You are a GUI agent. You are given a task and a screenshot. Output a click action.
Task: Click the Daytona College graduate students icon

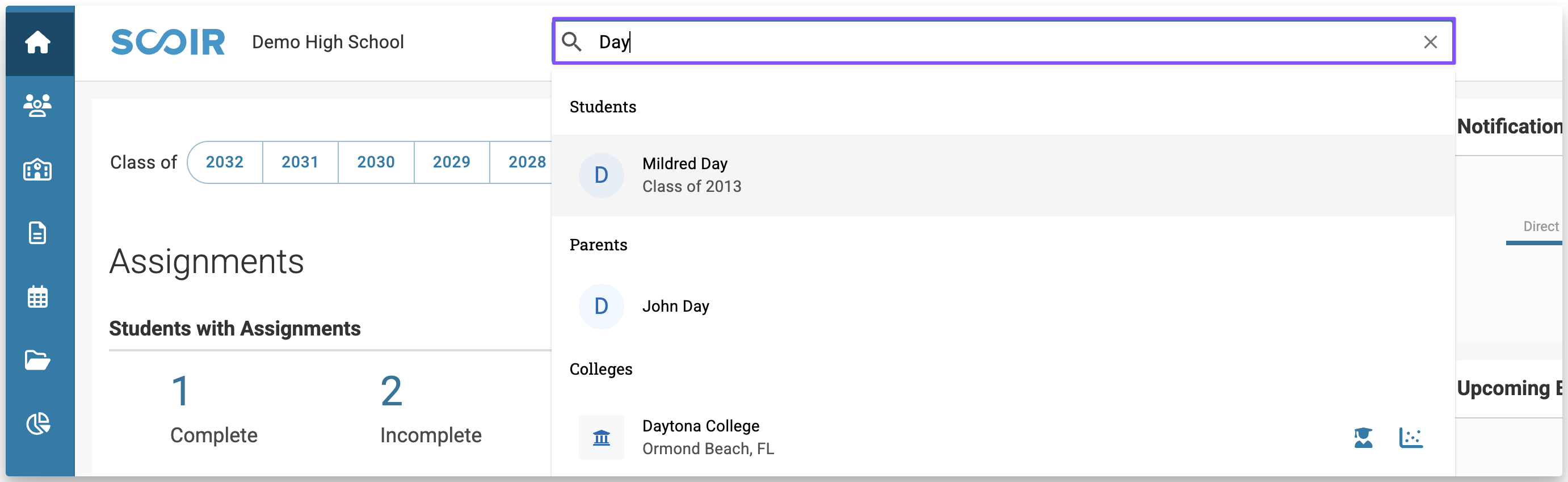(x=1363, y=438)
